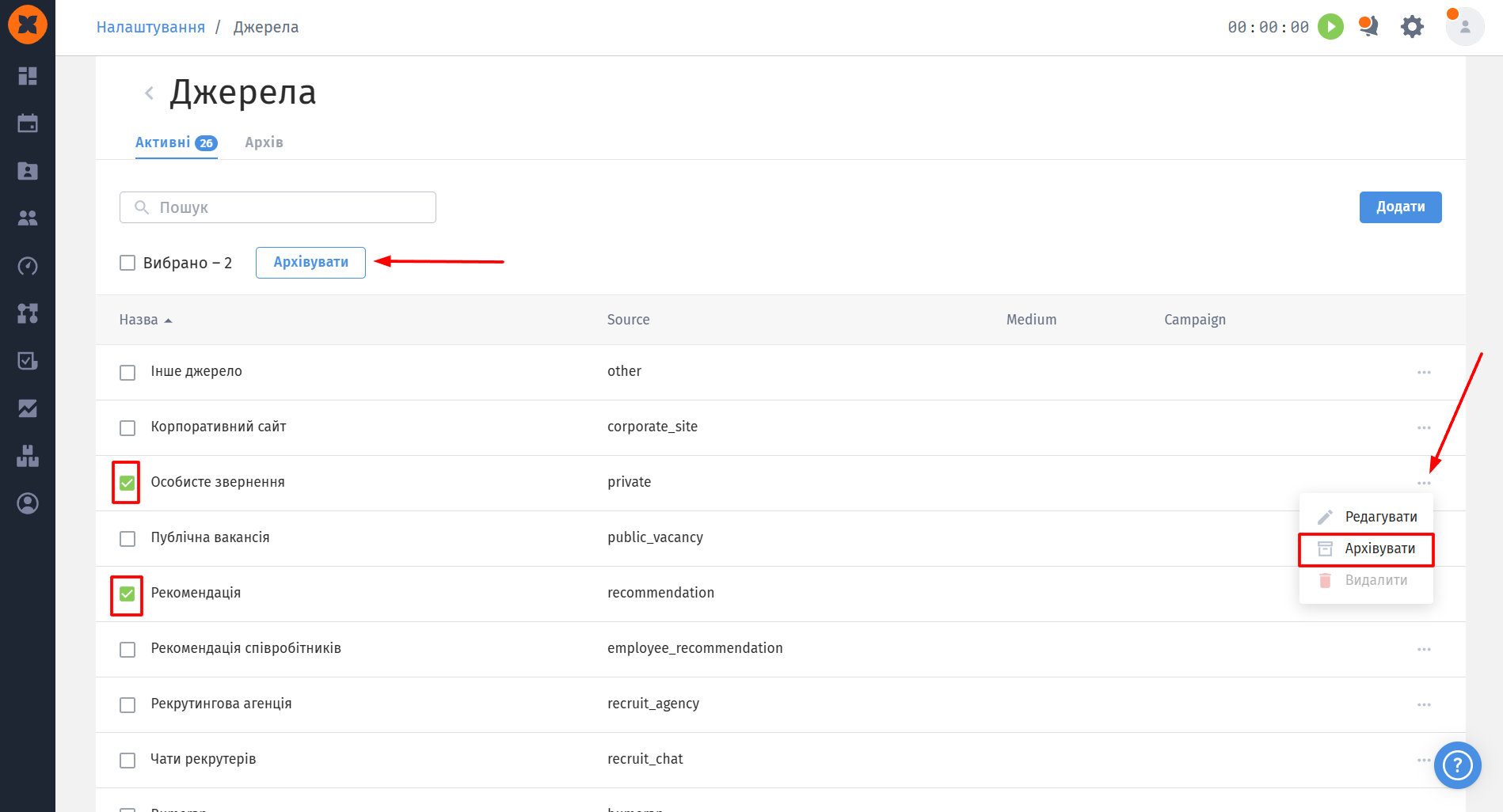Open the chart analytics icon in sidebar

(28, 408)
